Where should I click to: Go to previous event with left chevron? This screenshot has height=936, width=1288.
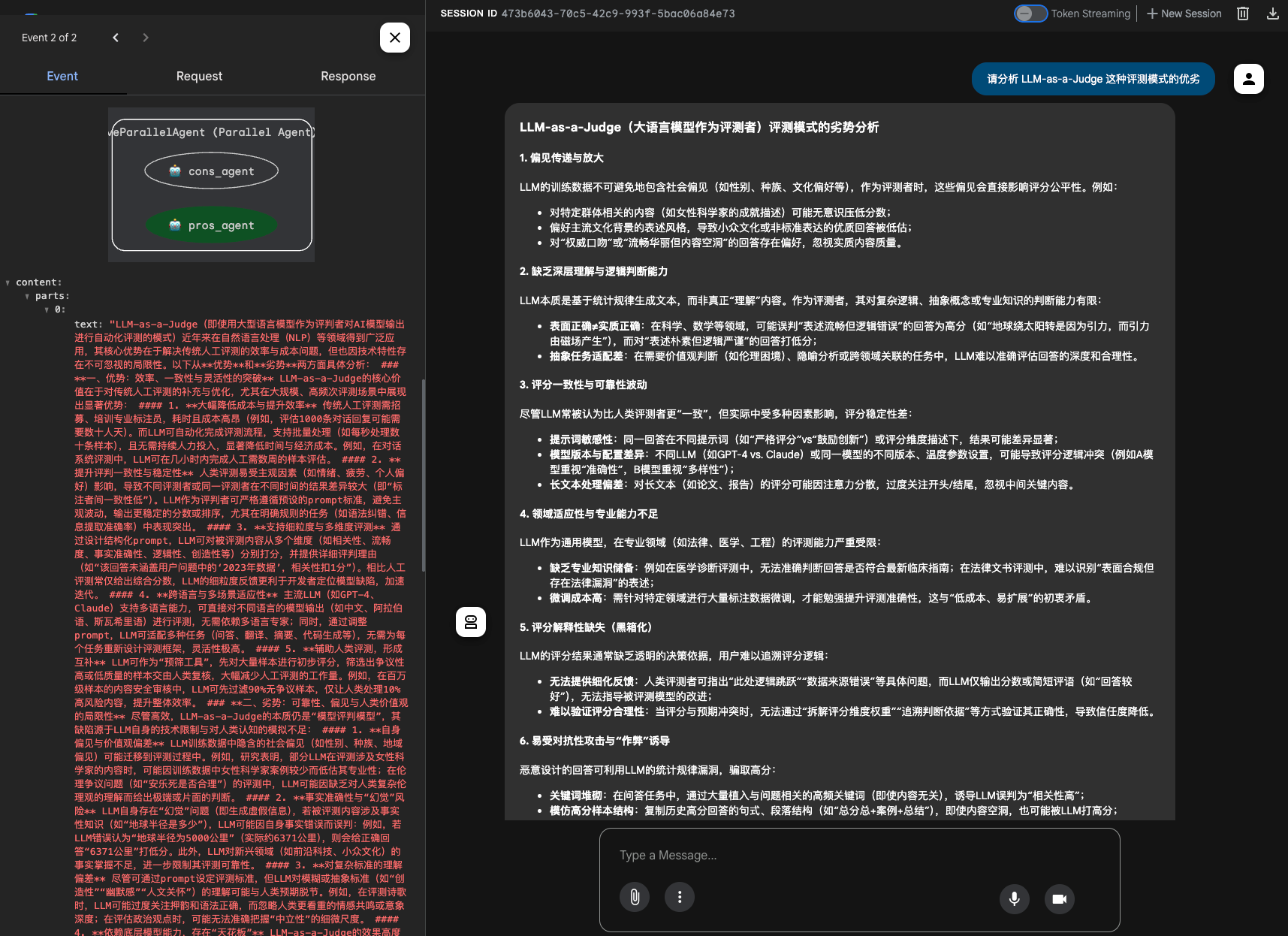116,38
